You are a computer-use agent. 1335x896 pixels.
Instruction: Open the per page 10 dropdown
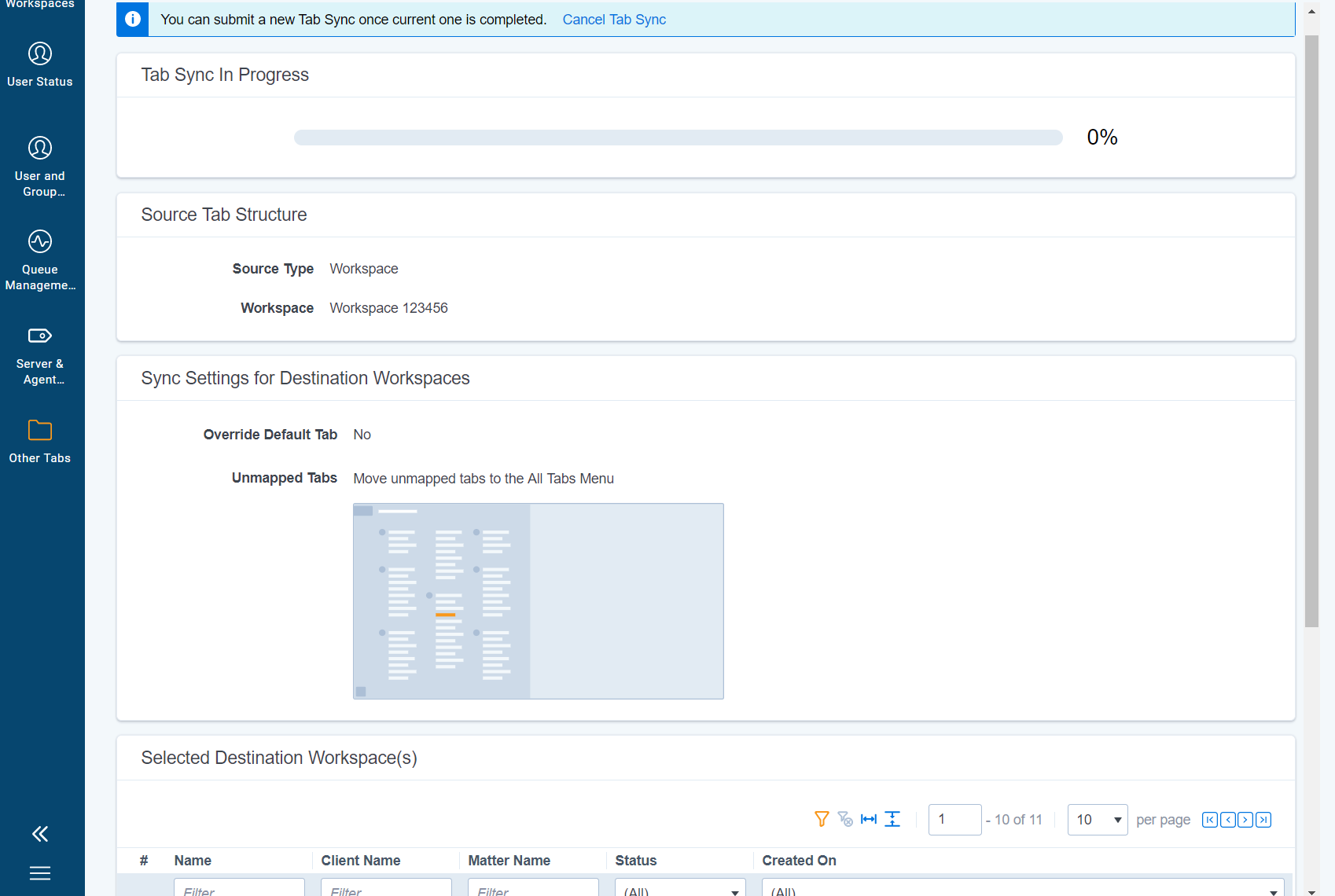tap(1098, 820)
